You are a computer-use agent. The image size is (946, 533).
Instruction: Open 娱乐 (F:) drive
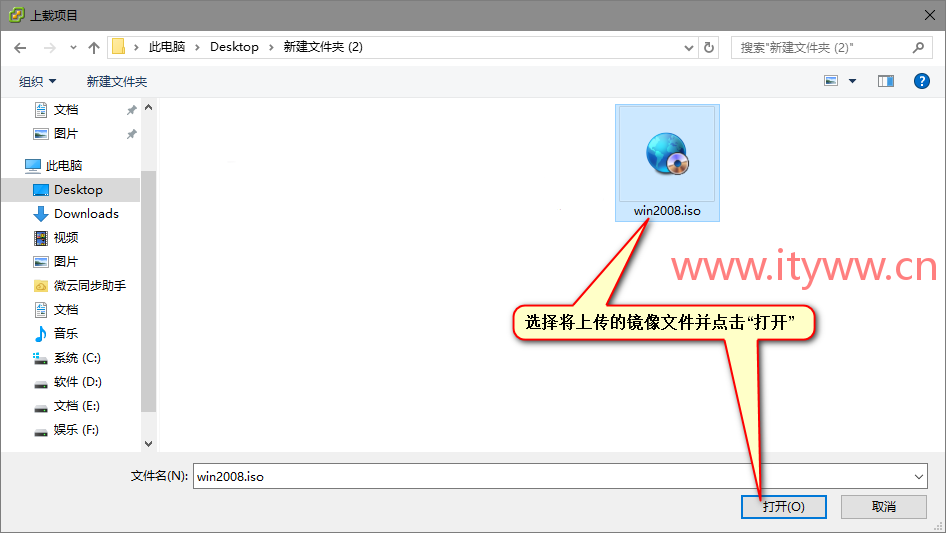76,430
